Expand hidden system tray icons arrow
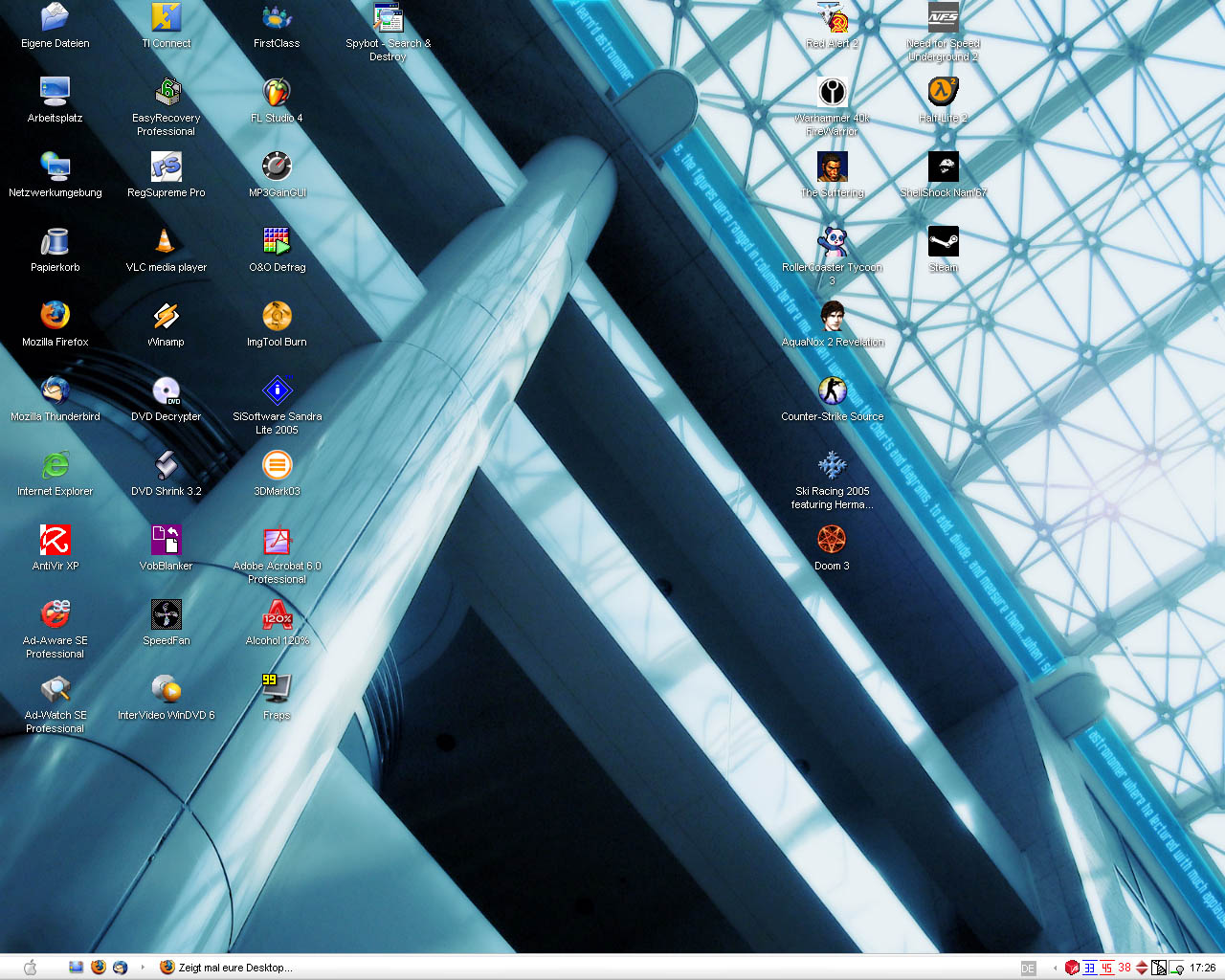This screenshot has width=1225, height=980. point(1056,969)
